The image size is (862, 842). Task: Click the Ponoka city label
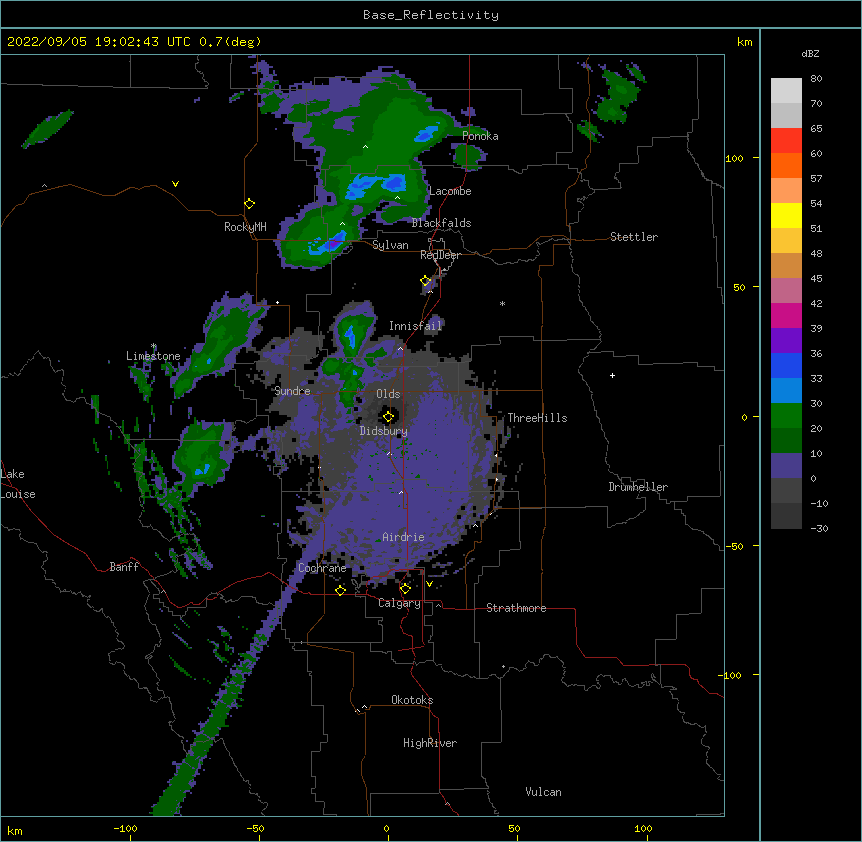tap(480, 136)
